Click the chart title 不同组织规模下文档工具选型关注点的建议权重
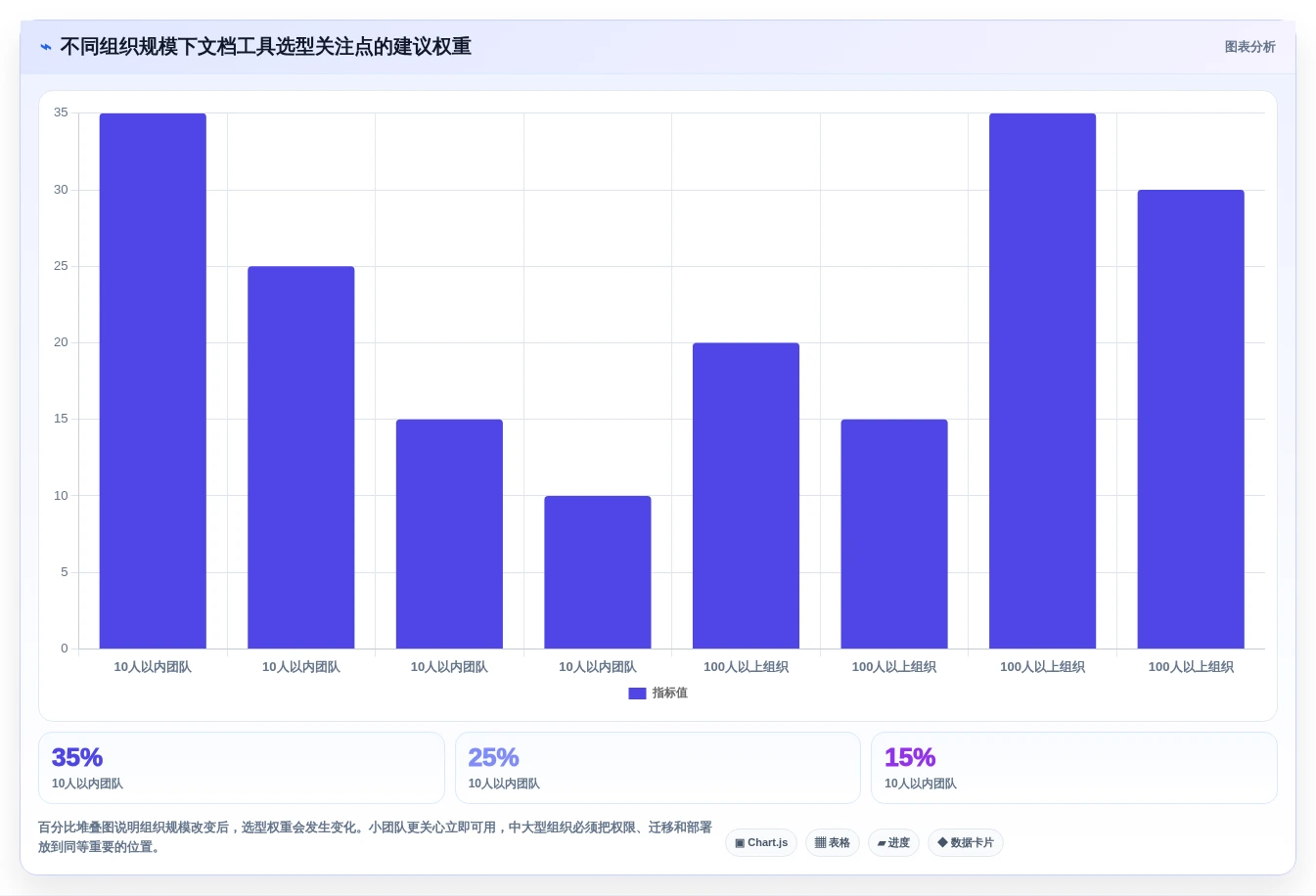 [265, 47]
